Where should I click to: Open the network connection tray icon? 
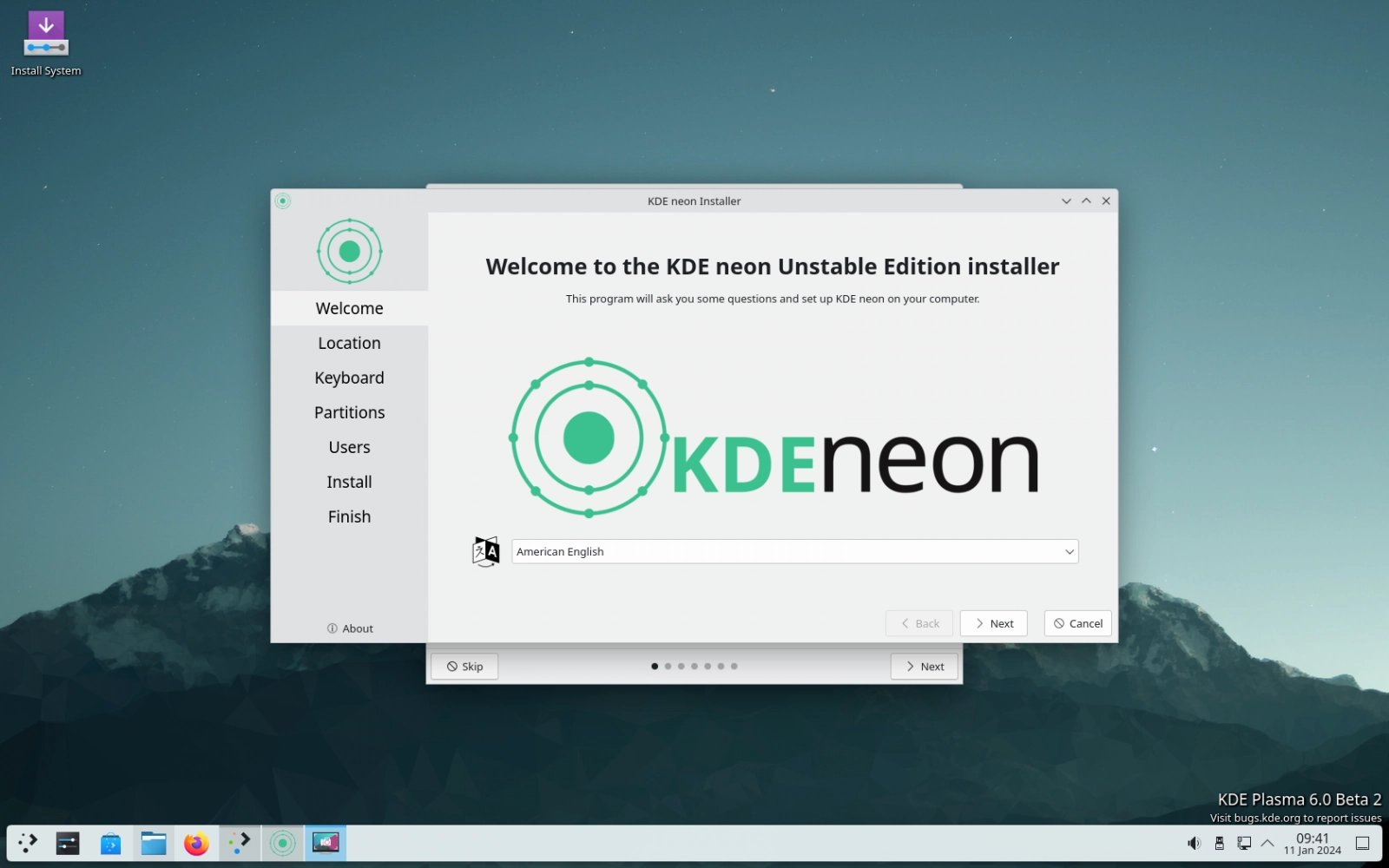1244,843
